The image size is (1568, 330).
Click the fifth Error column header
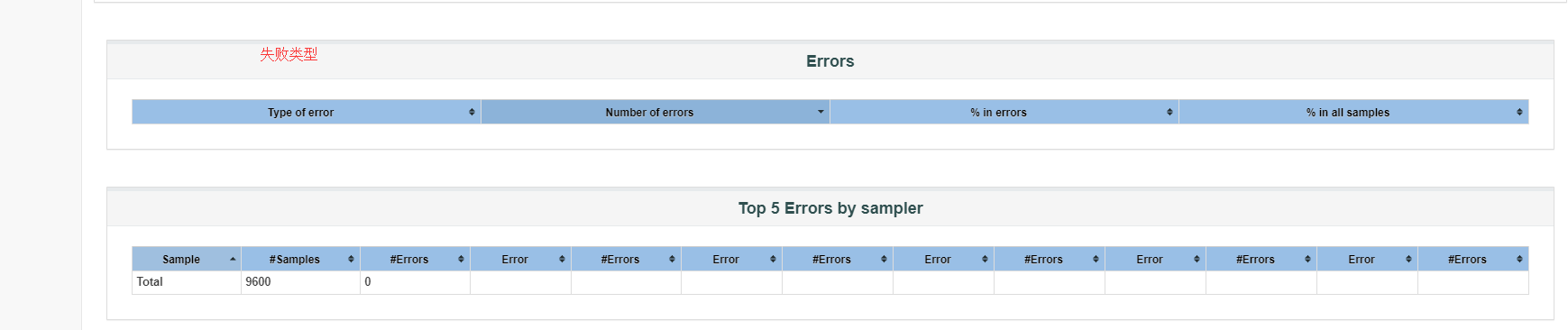(x=1367, y=259)
